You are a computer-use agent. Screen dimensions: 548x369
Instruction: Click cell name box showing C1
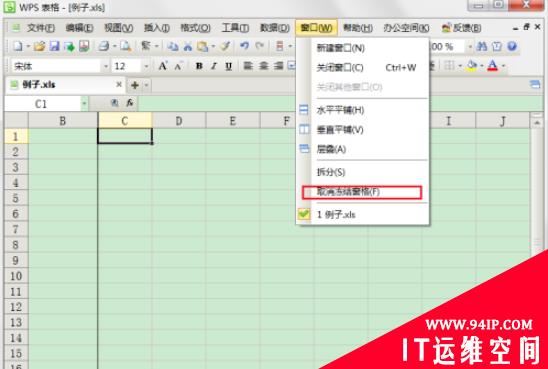coord(42,104)
